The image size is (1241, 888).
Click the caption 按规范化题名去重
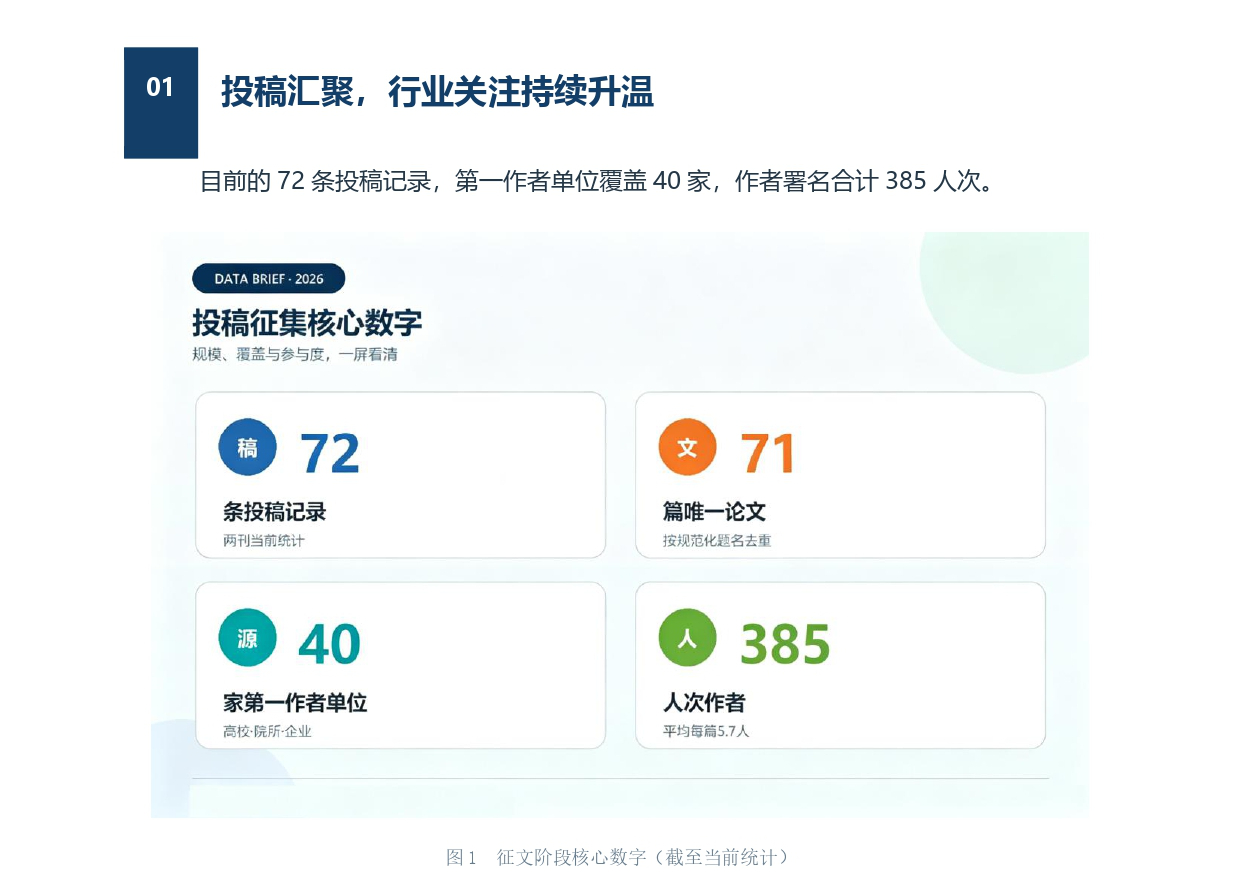717,541
